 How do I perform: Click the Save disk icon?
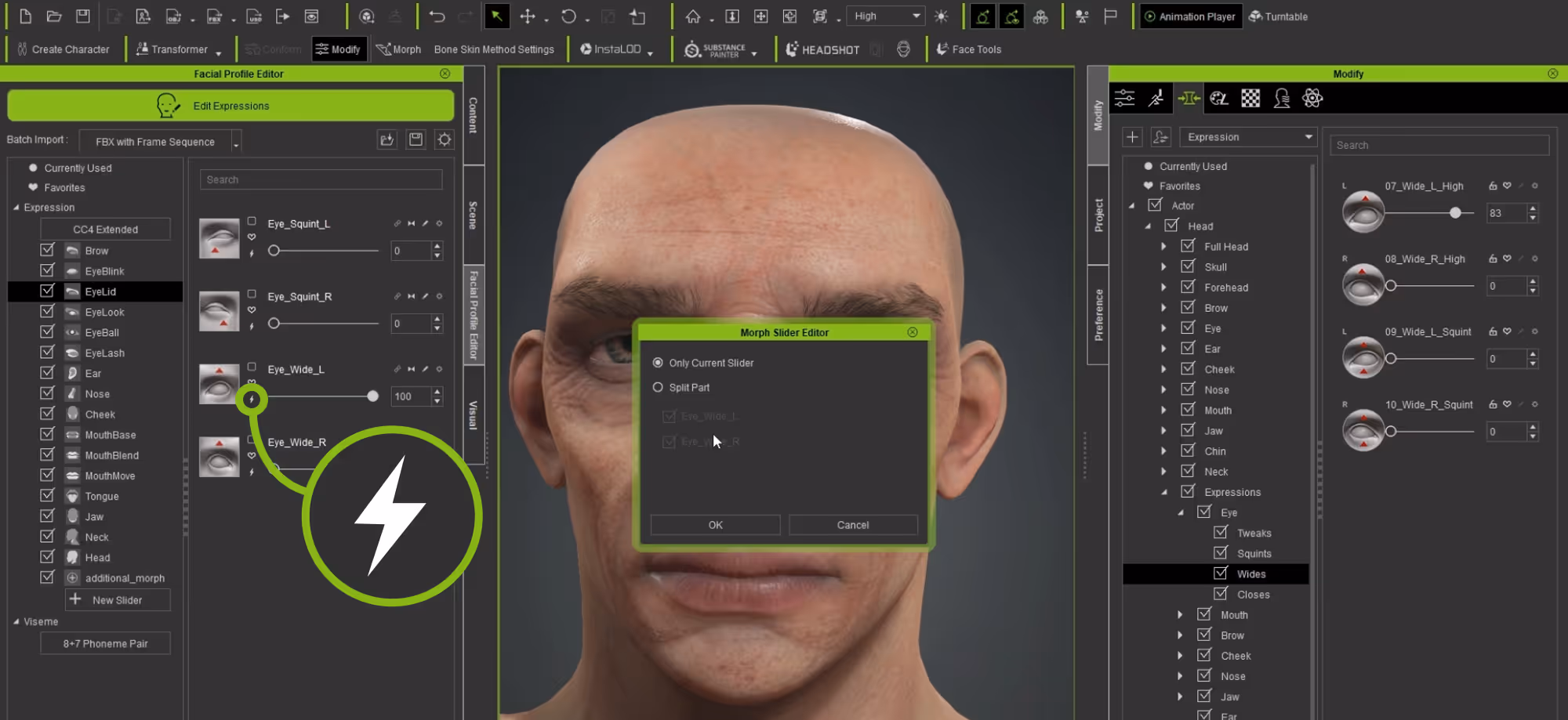tap(82, 16)
